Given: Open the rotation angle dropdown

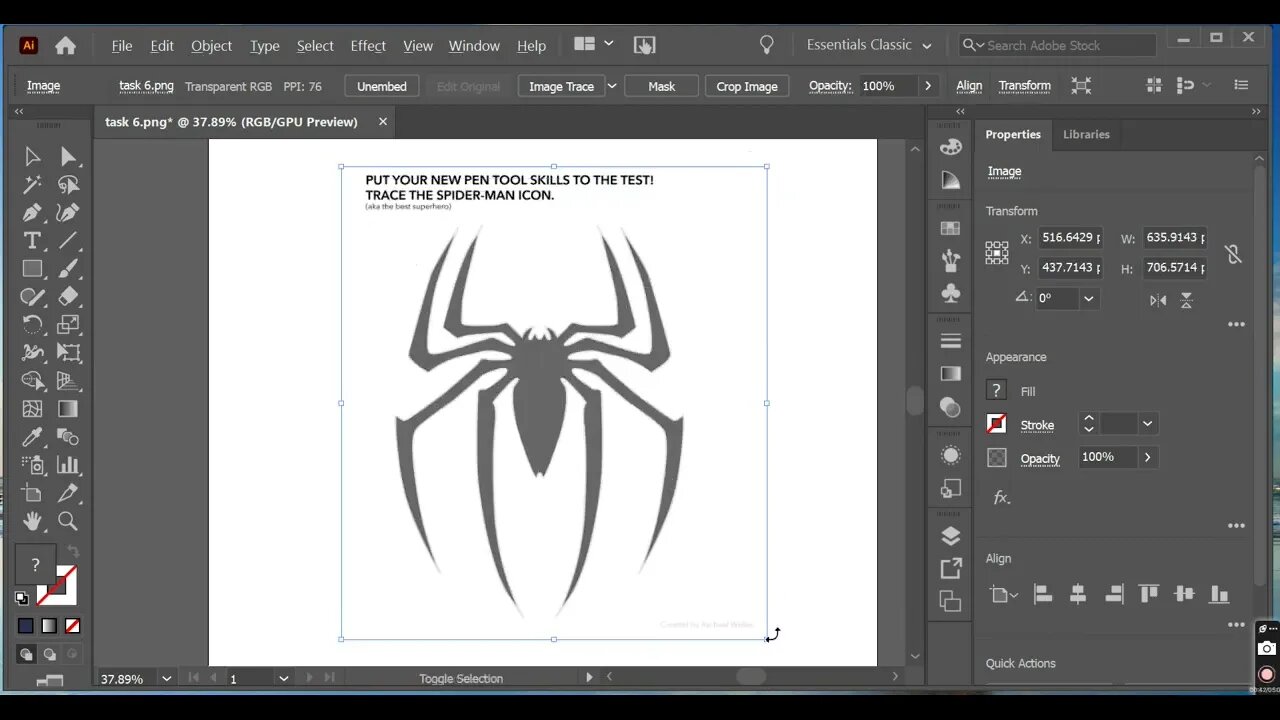Looking at the screenshot, I should 1089,298.
